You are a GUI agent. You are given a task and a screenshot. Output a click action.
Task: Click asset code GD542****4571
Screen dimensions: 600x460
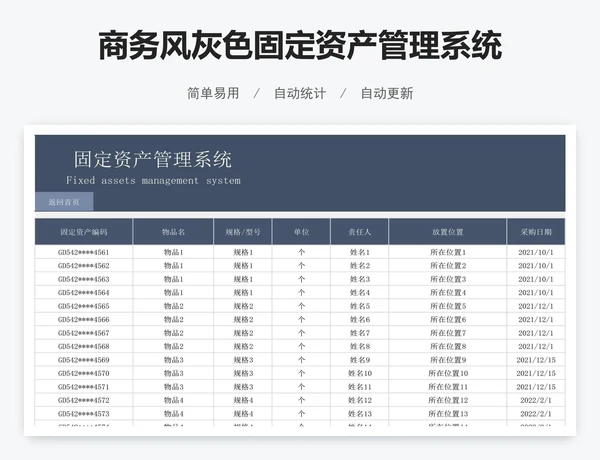(84, 387)
